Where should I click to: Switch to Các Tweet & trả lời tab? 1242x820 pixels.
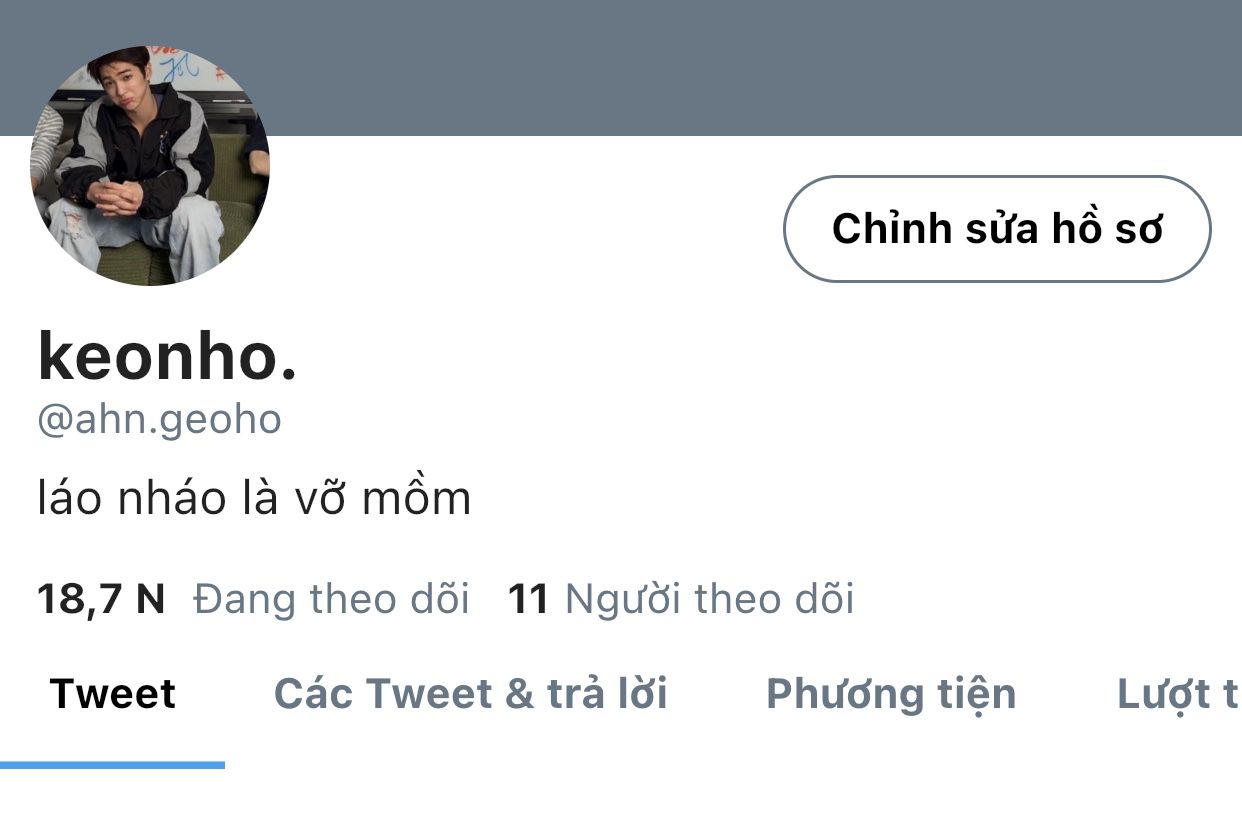click(x=471, y=694)
